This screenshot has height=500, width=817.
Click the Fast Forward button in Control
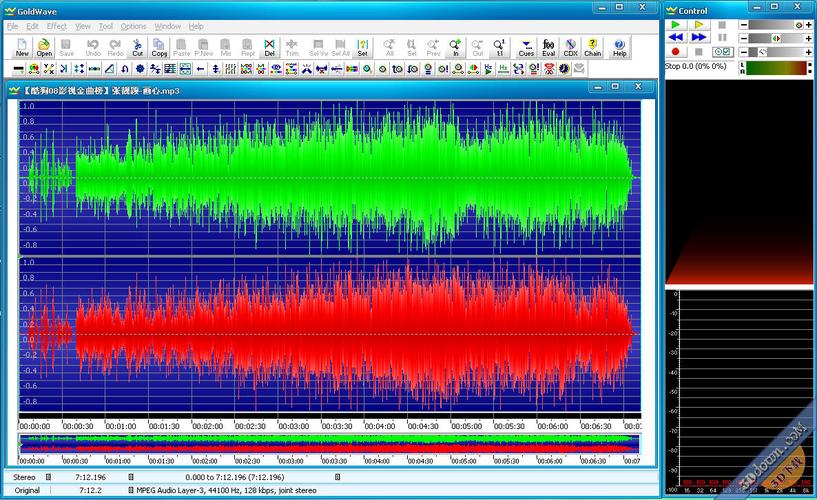click(699, 37)
